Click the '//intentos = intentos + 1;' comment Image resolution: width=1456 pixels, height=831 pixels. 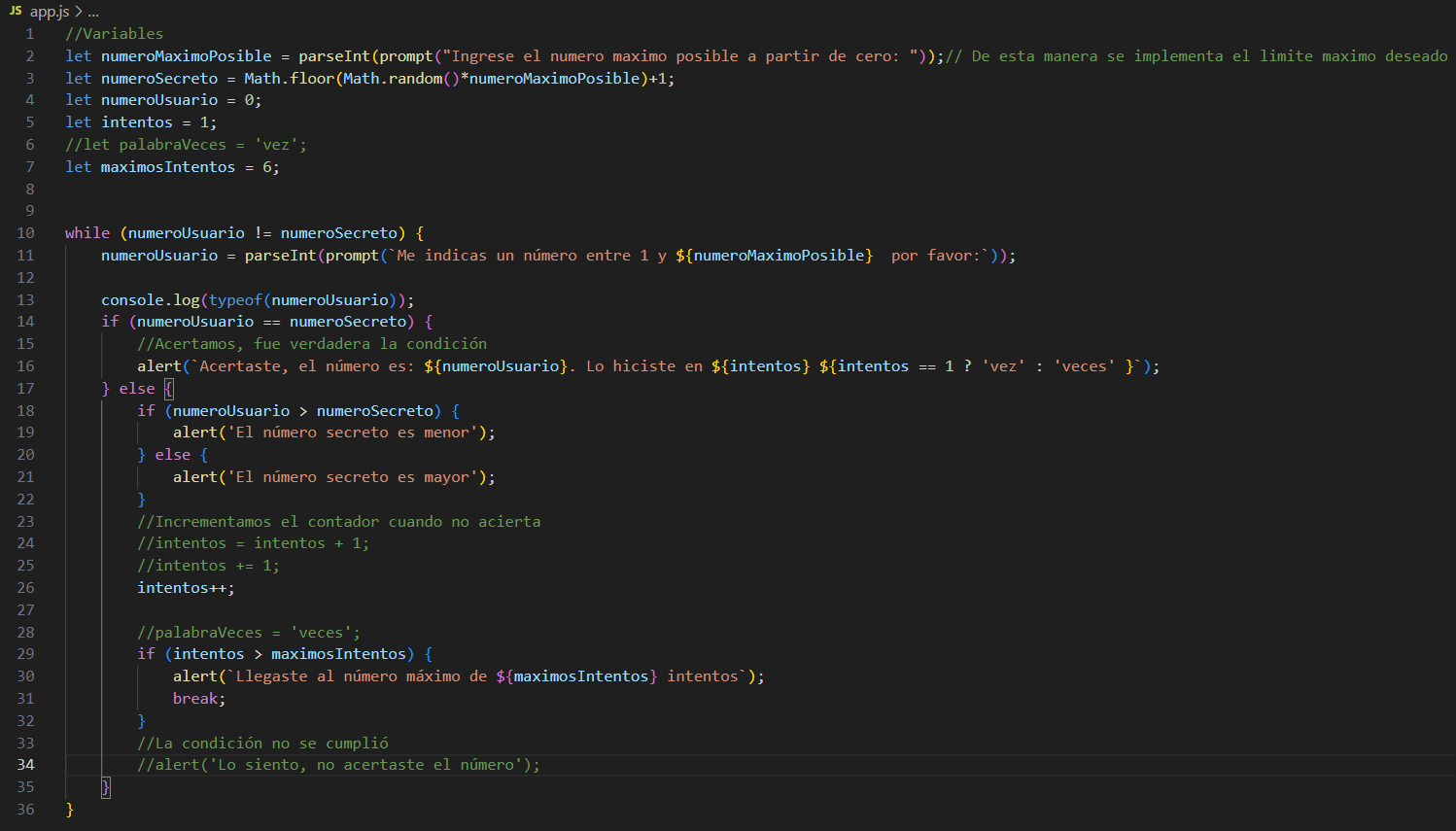point(254,543)
